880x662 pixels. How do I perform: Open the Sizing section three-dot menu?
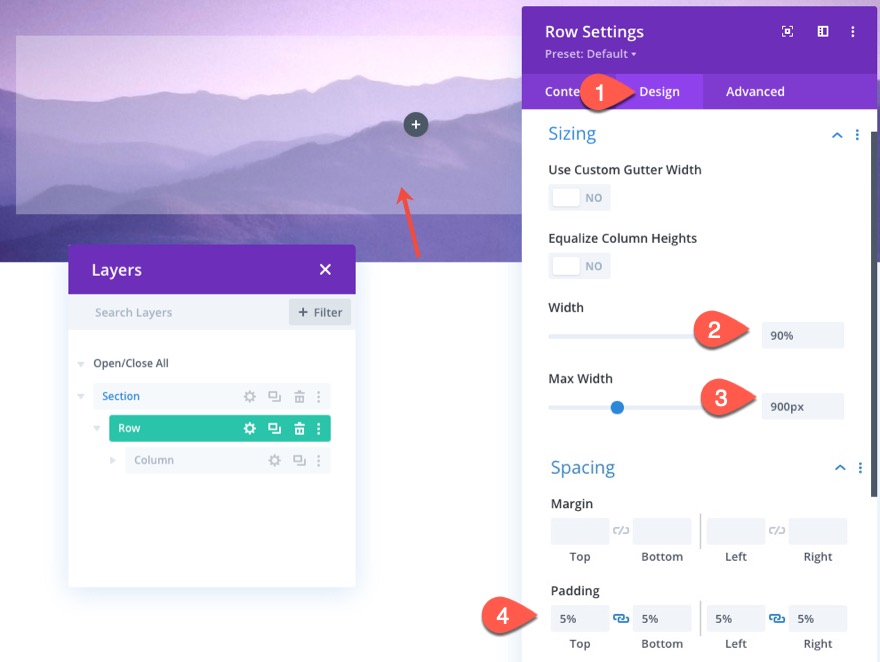(x=857, y=135)
